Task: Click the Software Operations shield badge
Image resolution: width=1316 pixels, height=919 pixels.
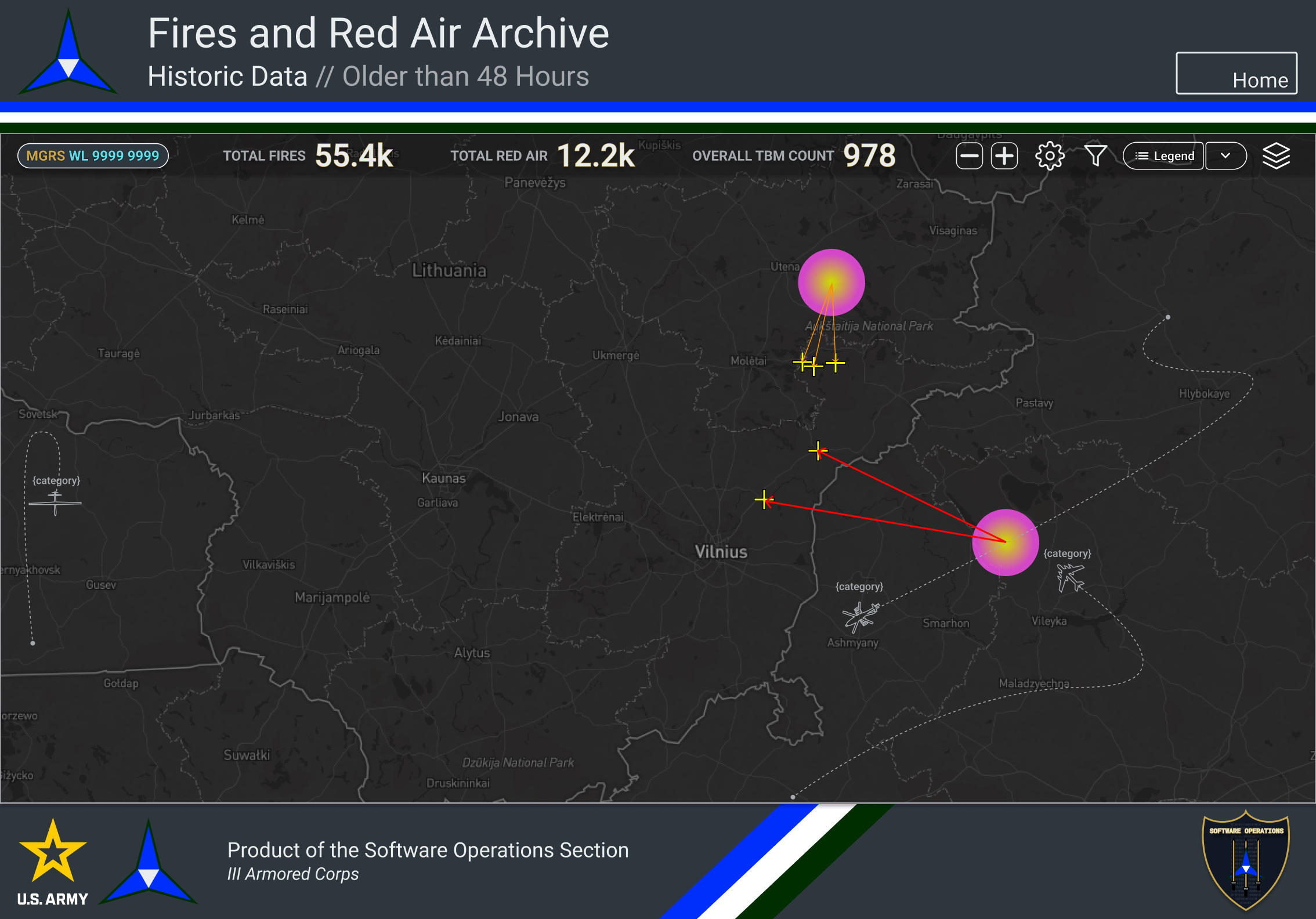Action: pos(1246,860)
